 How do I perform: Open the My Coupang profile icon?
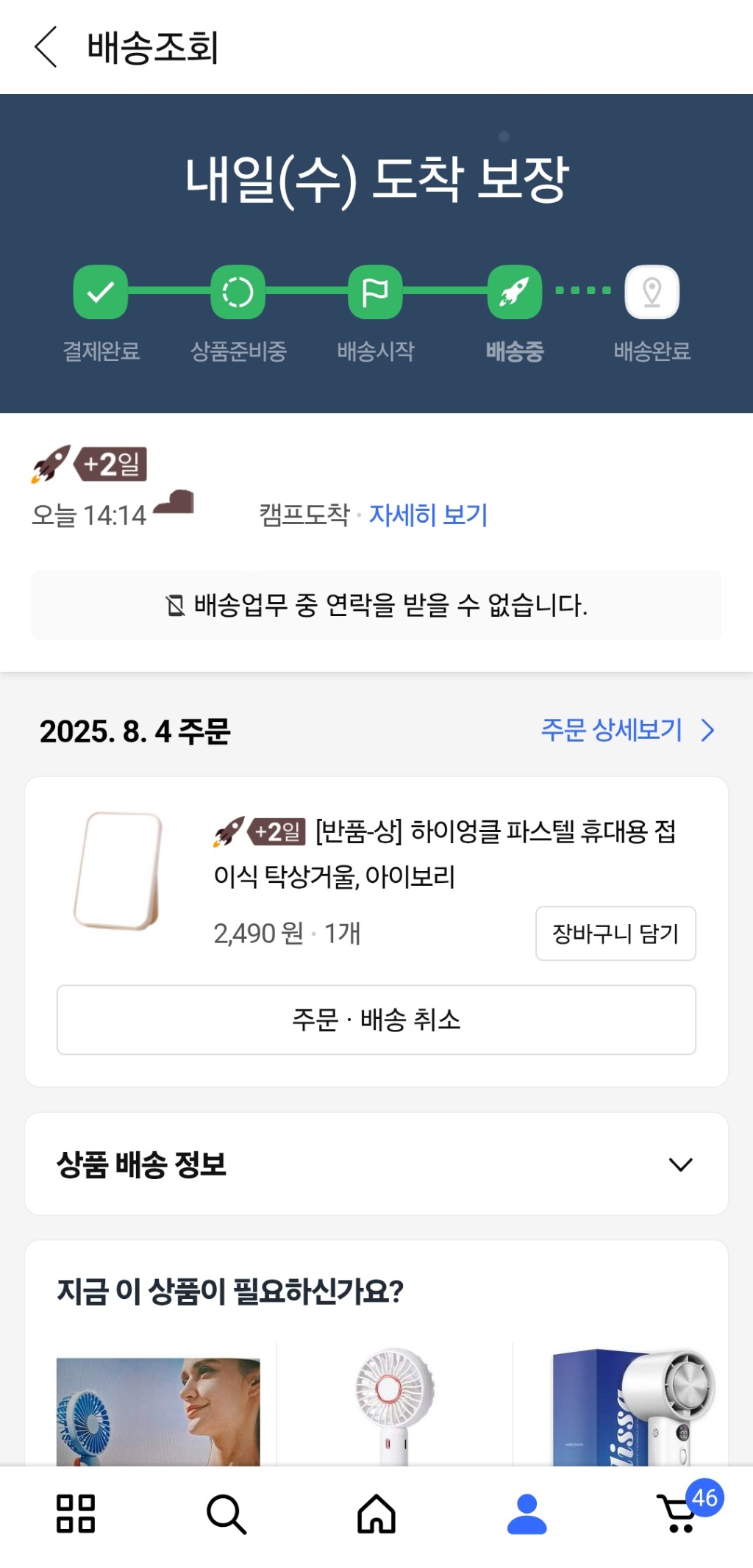[x=527, y=1514]
